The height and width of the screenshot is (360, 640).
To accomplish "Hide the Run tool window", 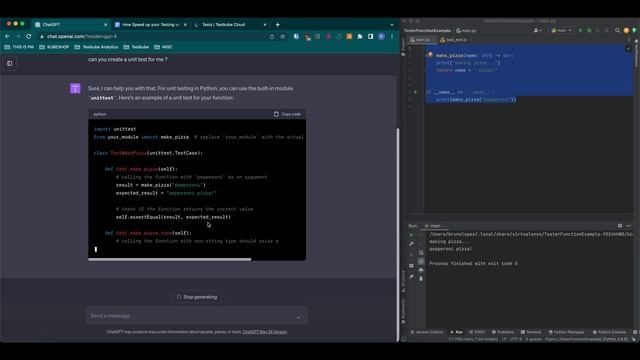I will tap(629, 226).
